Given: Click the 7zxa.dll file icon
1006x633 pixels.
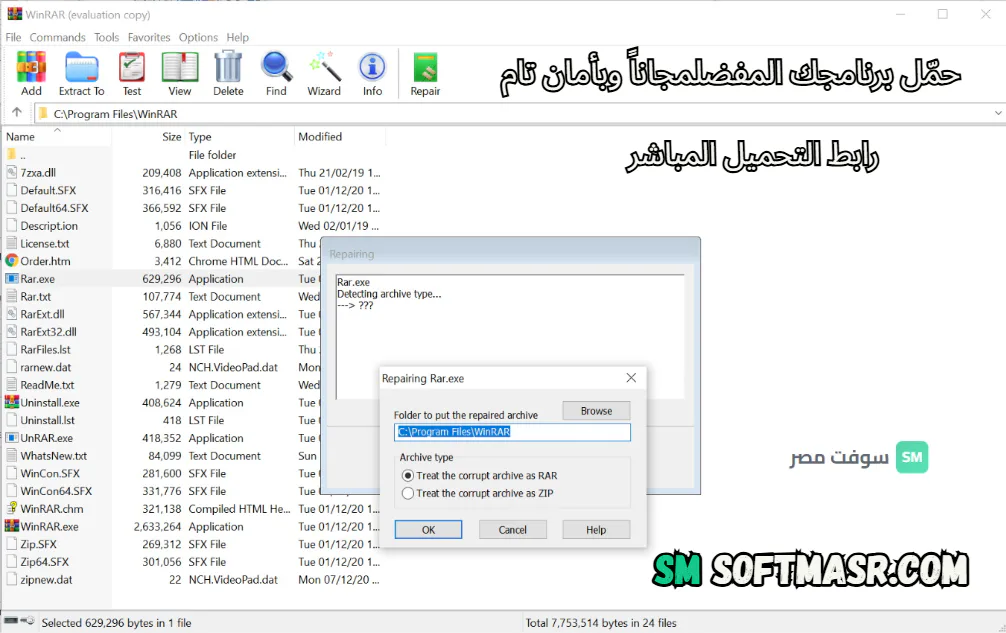Looking at the screenshot, I should (x=12, y=173).
